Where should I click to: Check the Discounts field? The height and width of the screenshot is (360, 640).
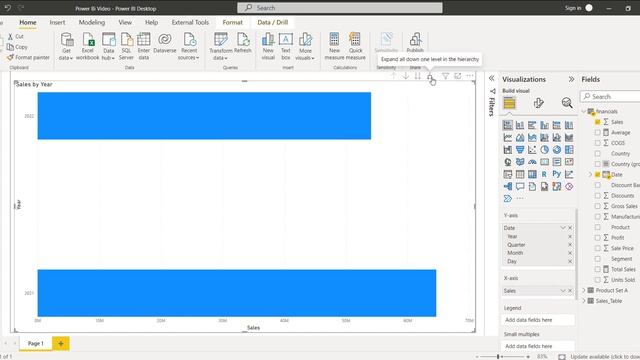coord(598,196)
